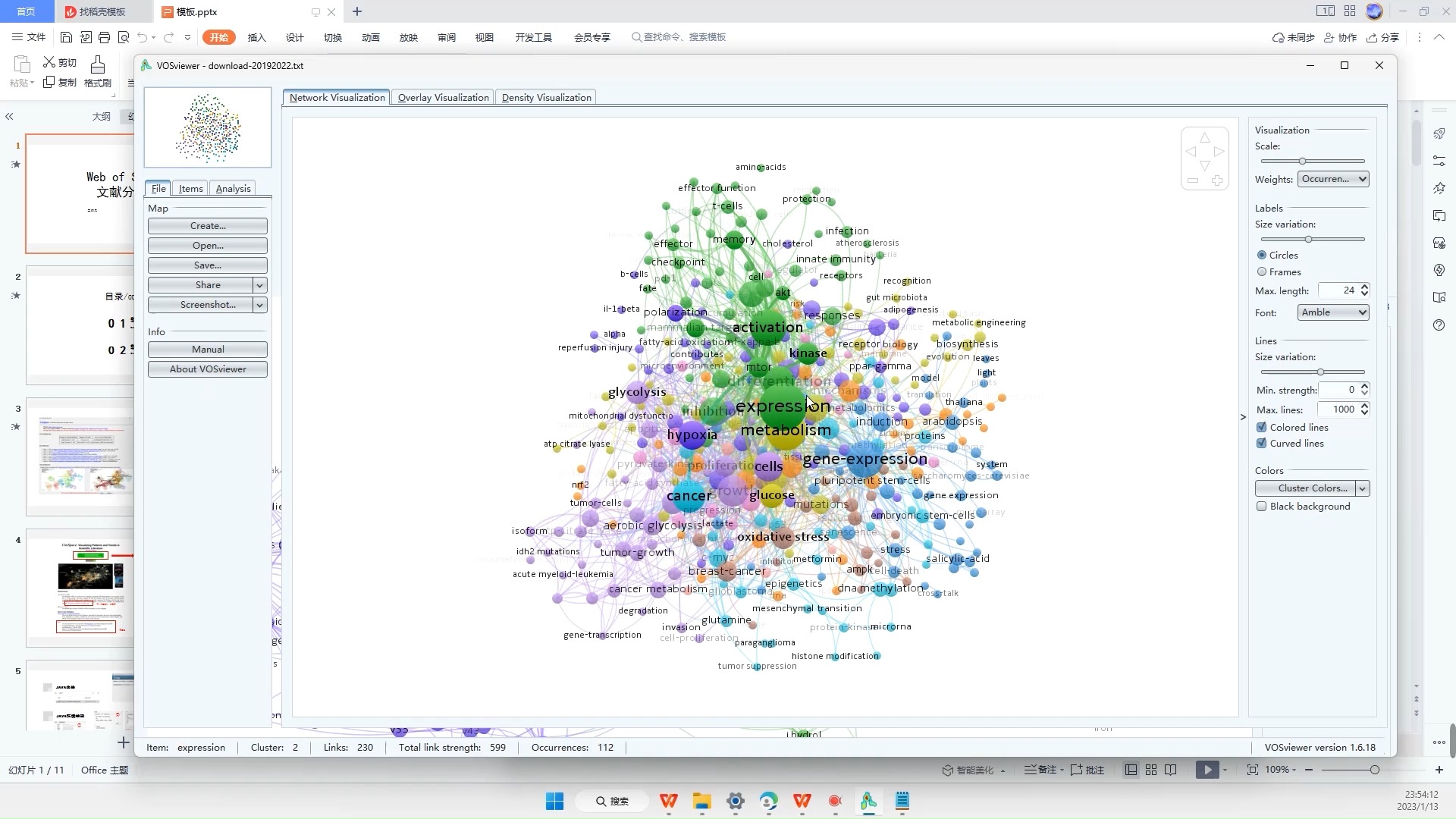Open the File menu in VOSviewer
The width and height of the screenshot is (1456, 819).
click(158, 188)
